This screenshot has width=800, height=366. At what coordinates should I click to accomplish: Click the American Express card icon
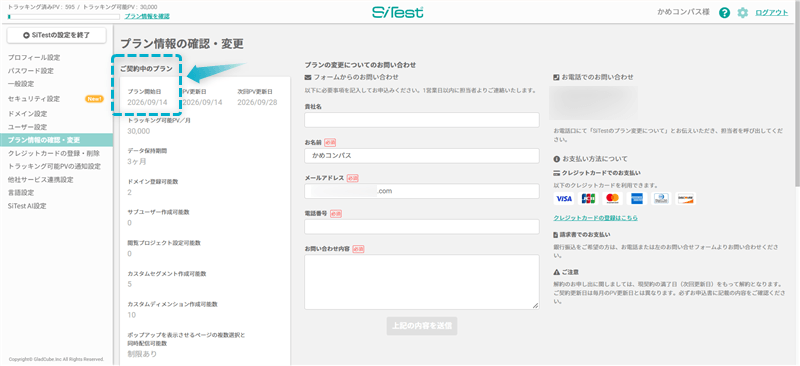pos(637,199)
